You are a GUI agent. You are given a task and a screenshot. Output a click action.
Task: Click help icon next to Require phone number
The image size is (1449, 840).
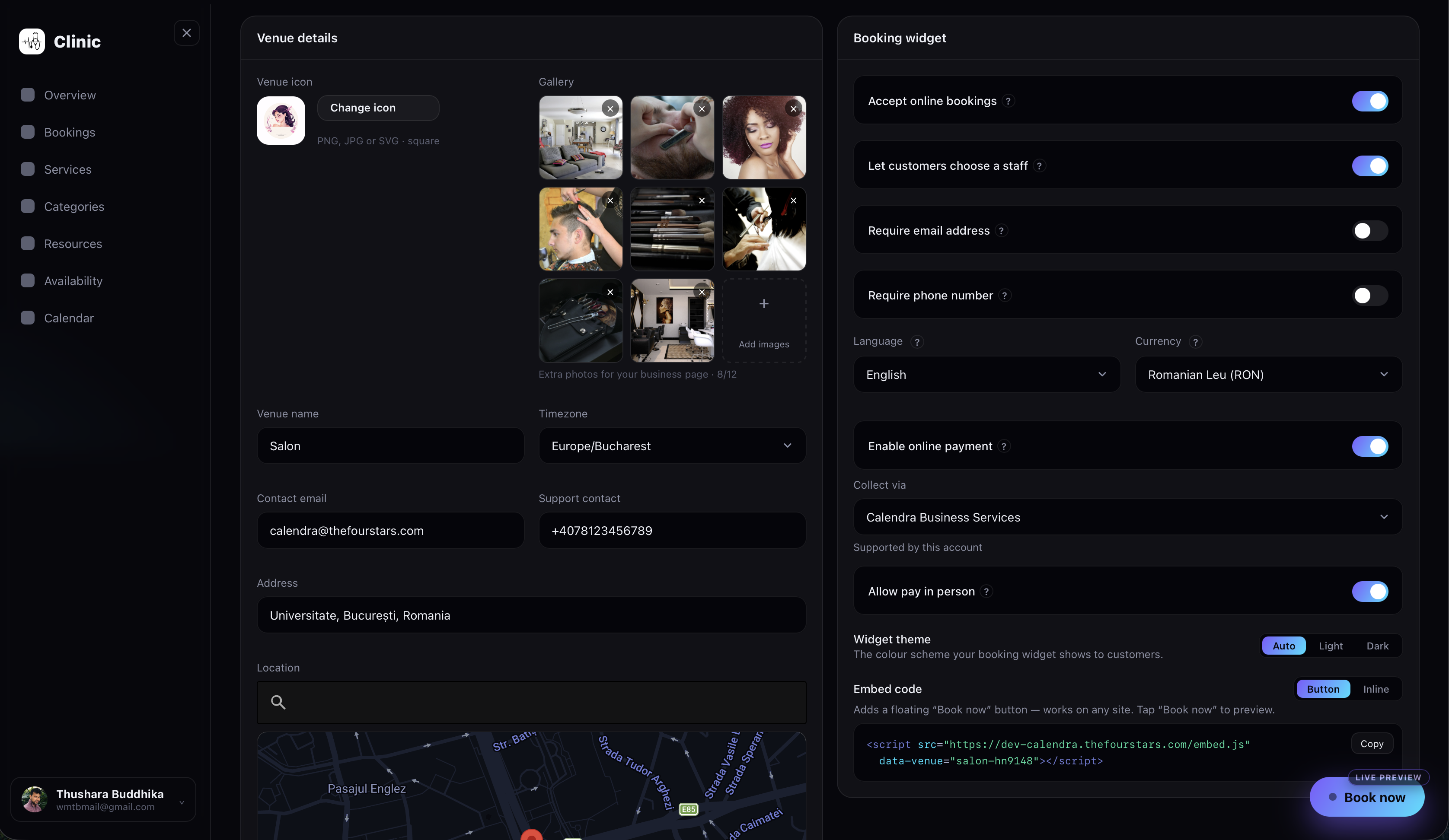1005,296
